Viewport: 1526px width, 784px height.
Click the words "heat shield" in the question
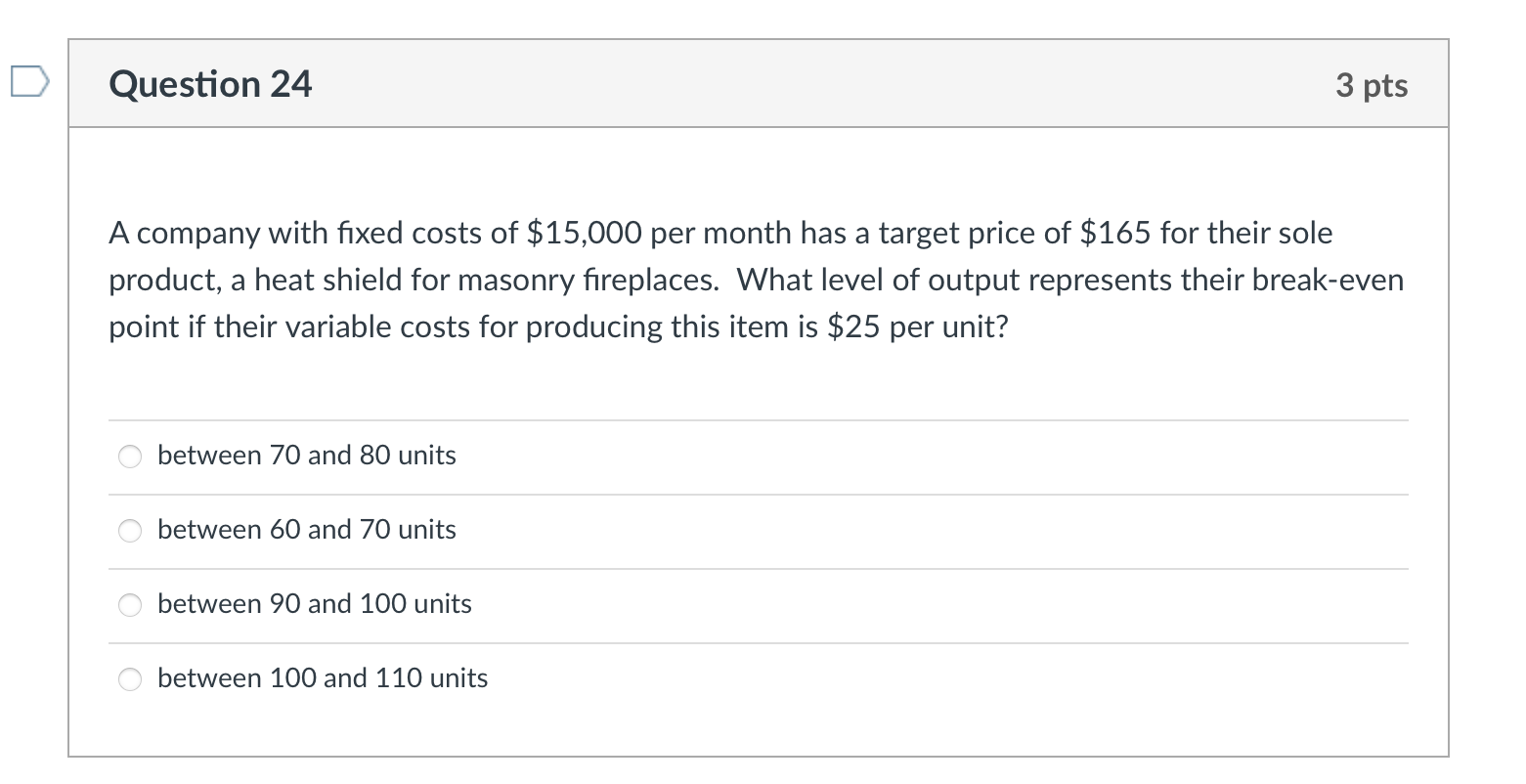[328, 281]
